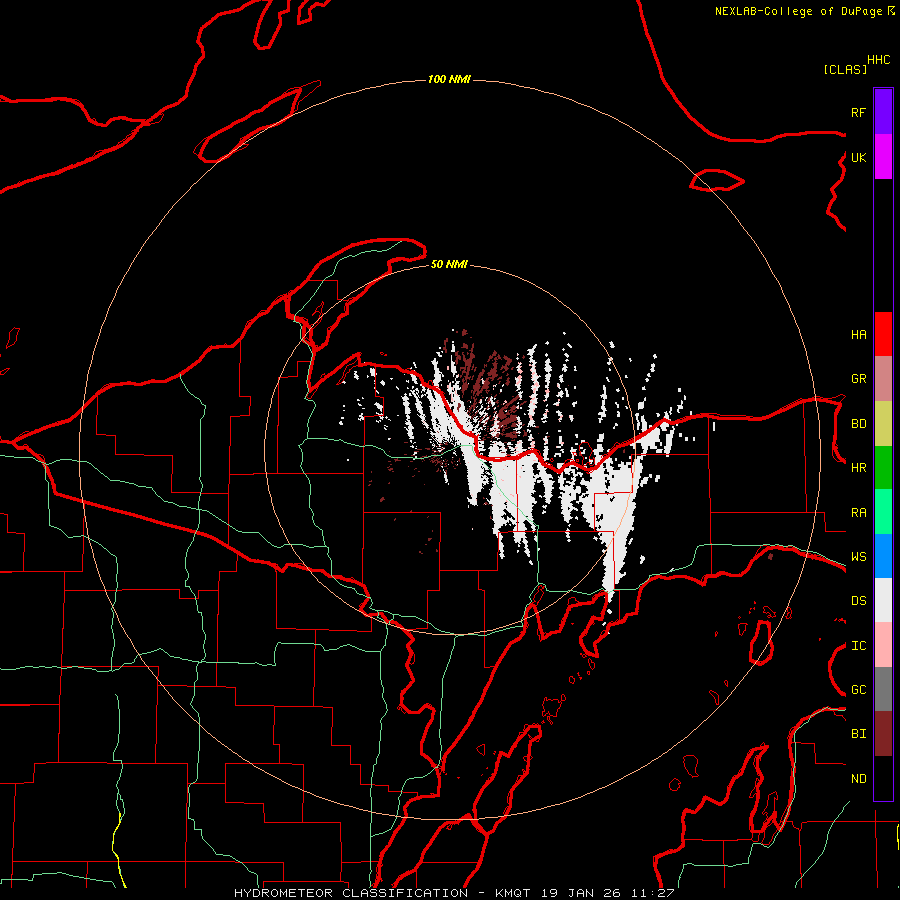The height and width of the screenshot is (900, 900).
Task: Click the HR legend label
Action: tap(858, 468)
